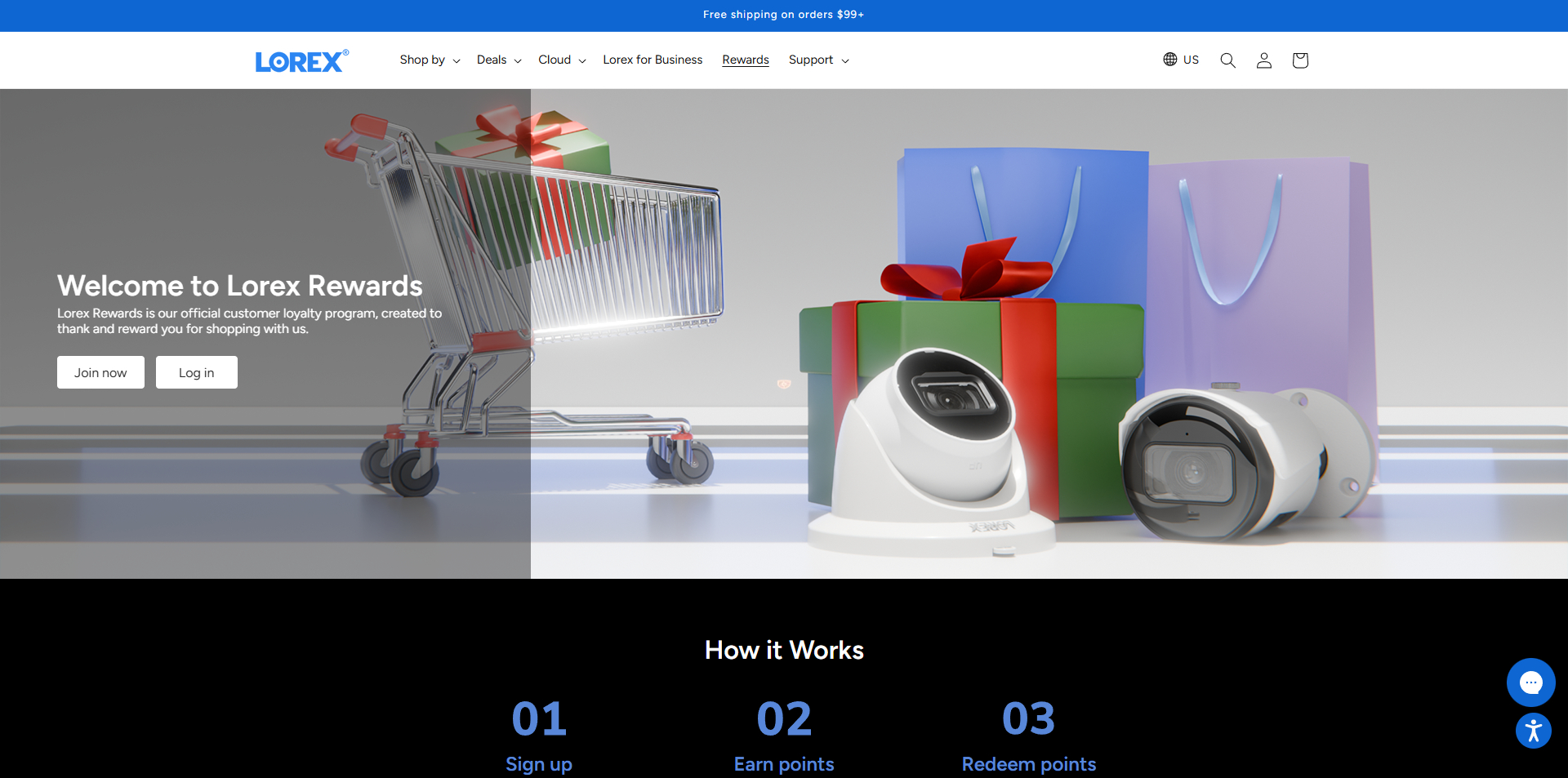This screenshot has width=1568, height=778.
Task: Click the Log in button
Action: point(196,372)
